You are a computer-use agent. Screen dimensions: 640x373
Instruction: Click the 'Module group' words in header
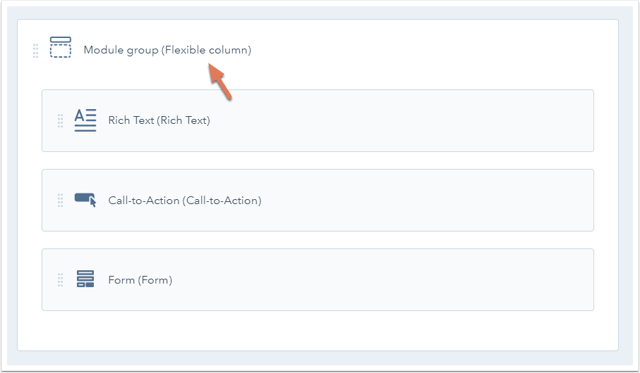coord(121,50)
